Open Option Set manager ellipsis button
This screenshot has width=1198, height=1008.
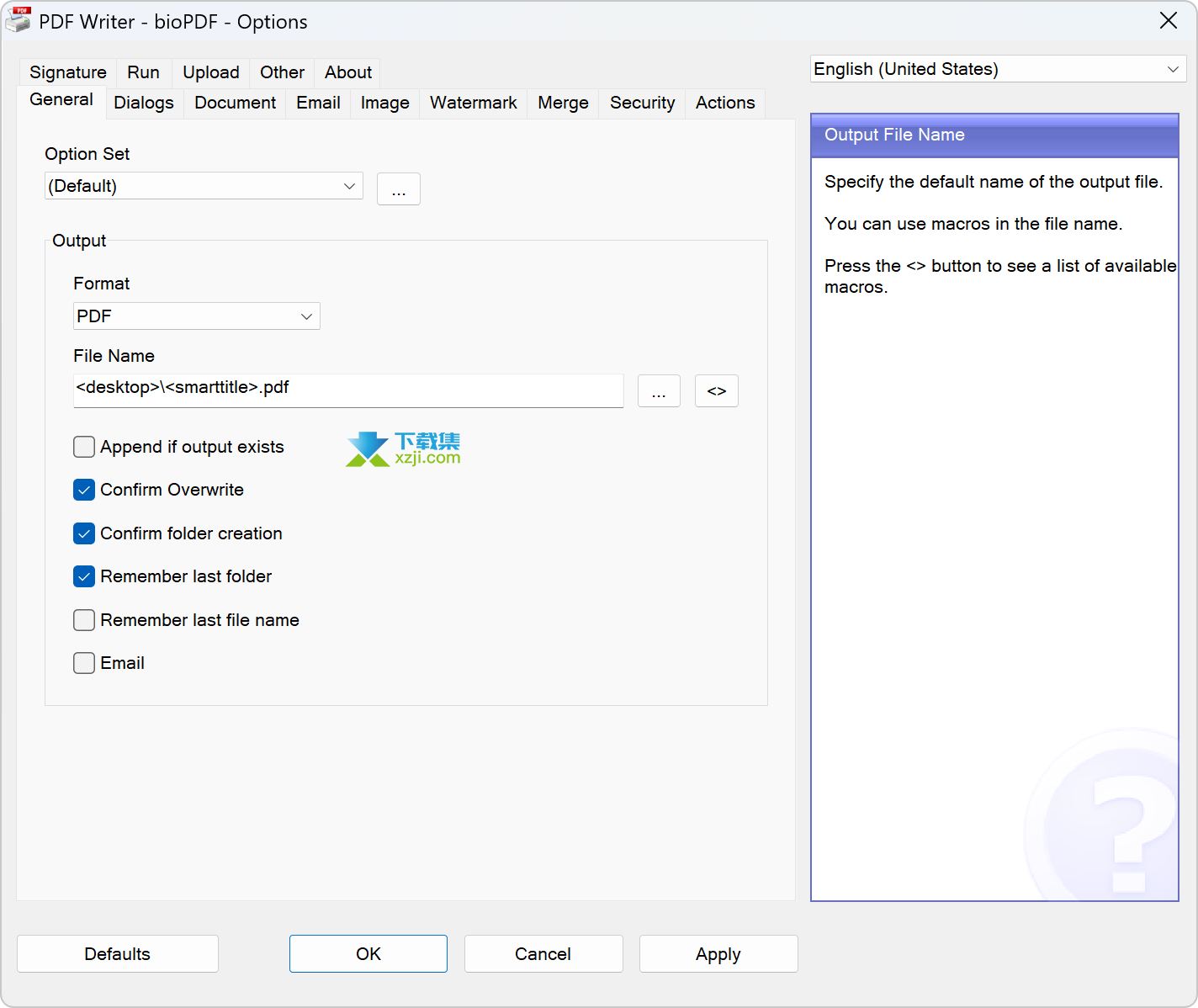click(399, 189)
